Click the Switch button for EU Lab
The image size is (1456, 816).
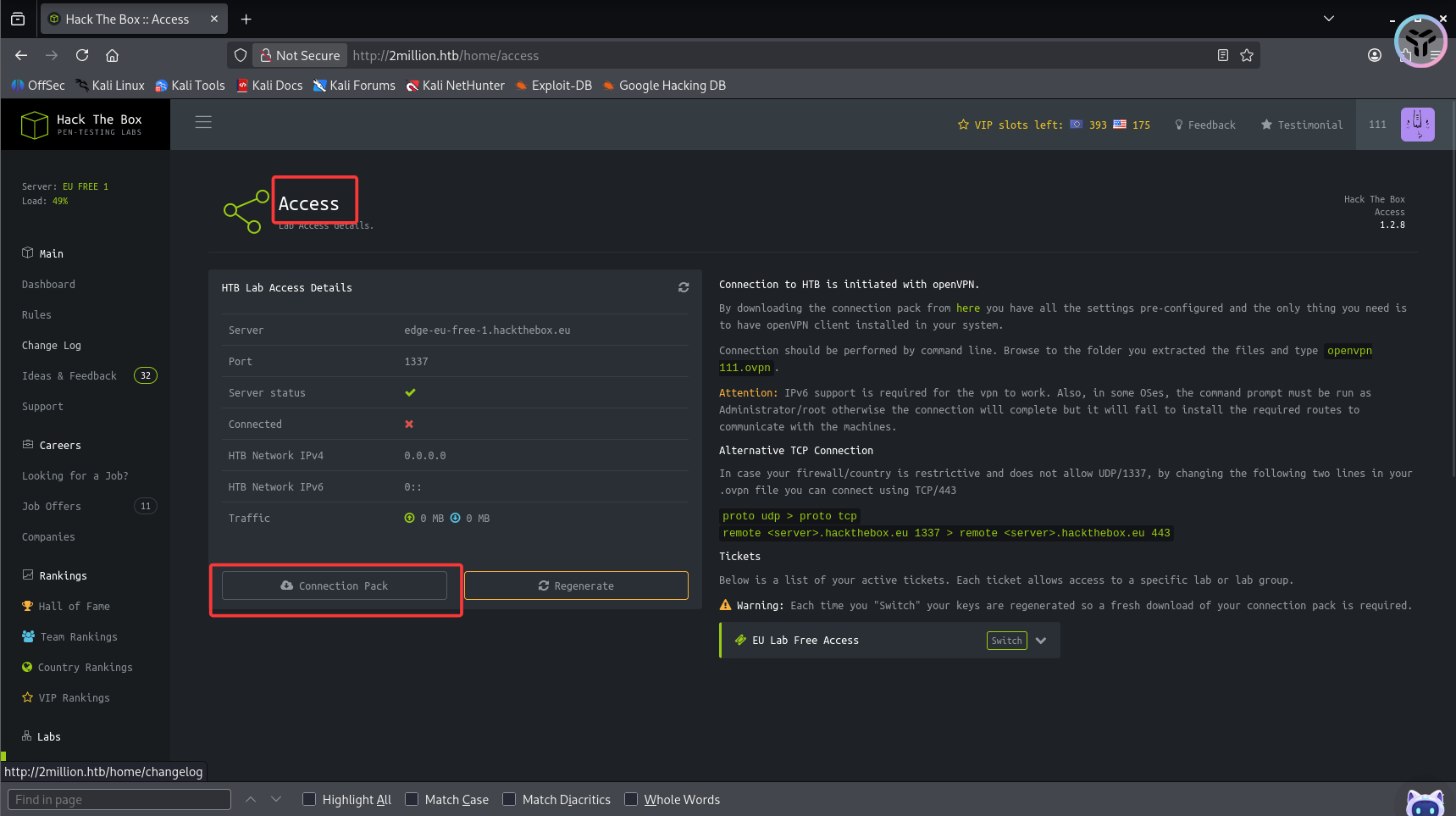(x=1006, y=641)
